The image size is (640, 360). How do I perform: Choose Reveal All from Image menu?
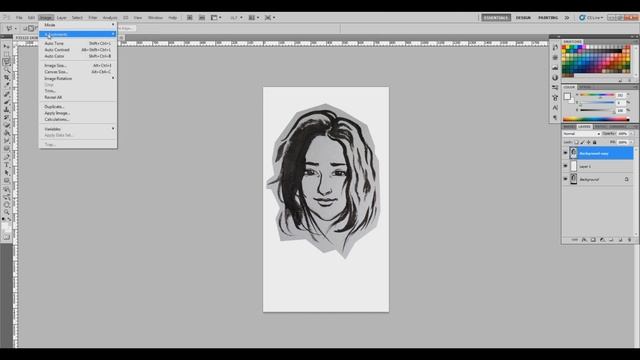78,97
